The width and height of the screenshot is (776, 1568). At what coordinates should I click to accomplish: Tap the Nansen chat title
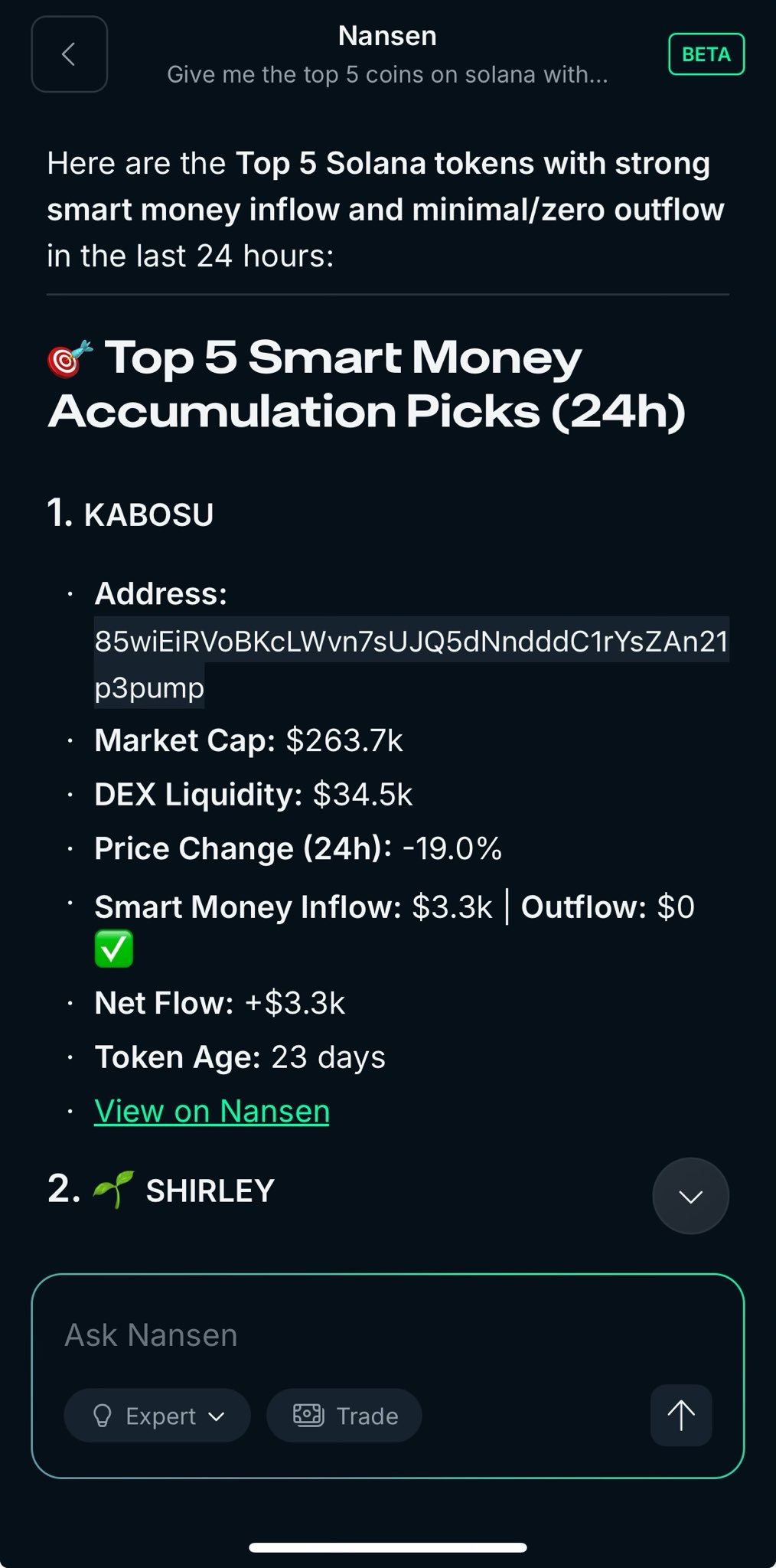coord(387,36)
